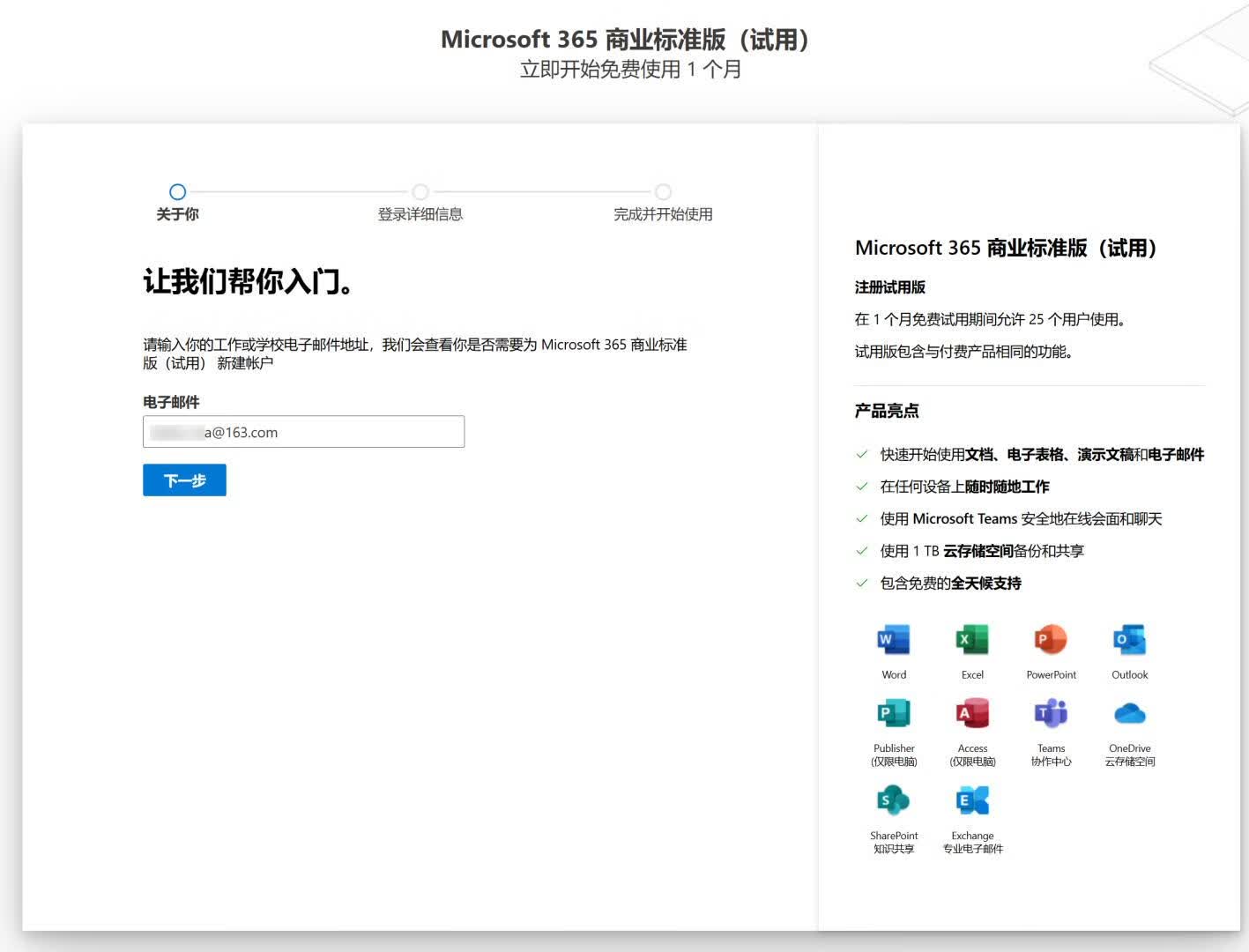Viewport: 1249px width, 952px height.
Task: Click the 完成并开始使用 step label
Action: click(x=663, y=214)
